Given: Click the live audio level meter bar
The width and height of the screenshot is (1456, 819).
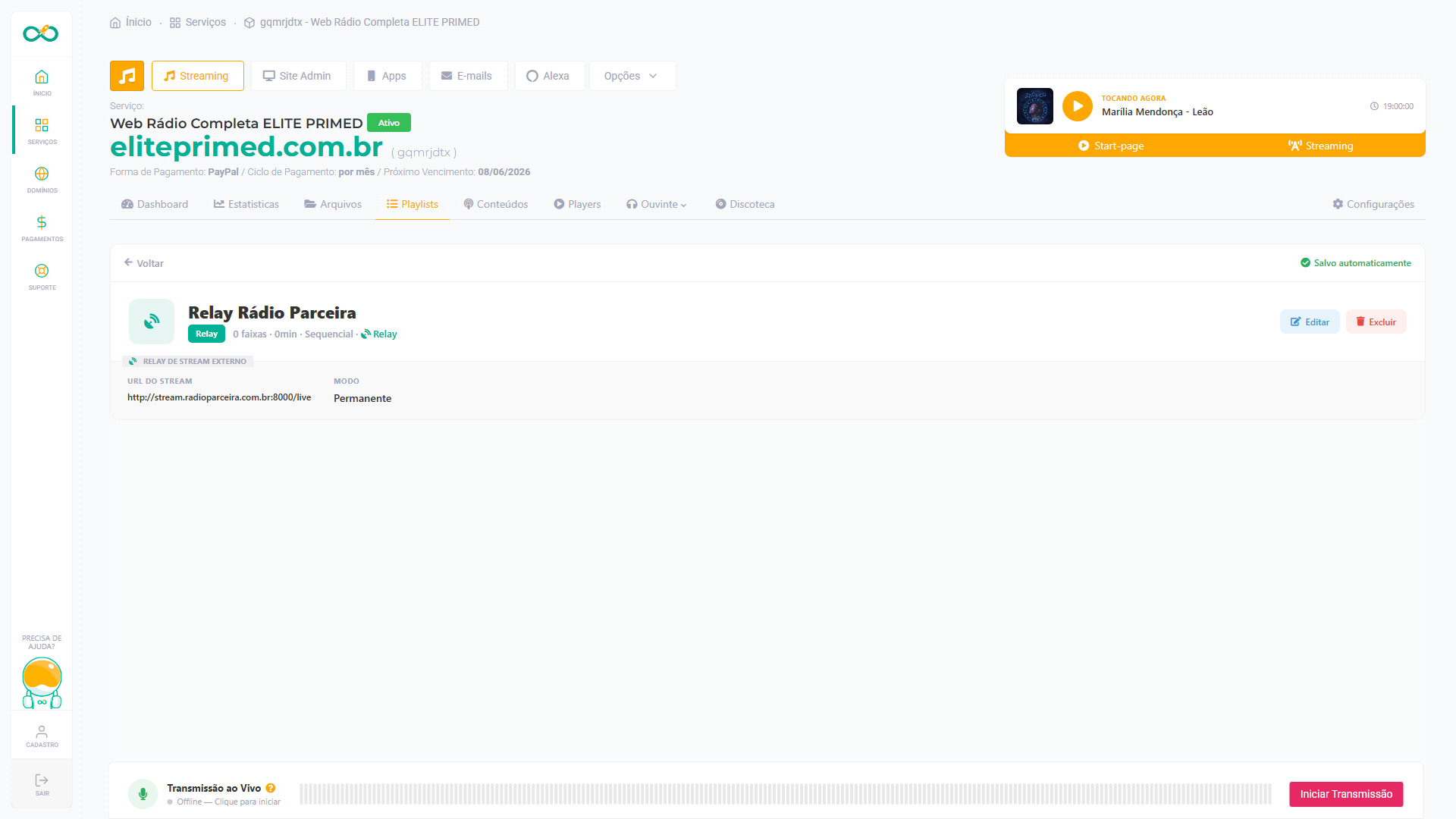Looking at the screenshot, I should pyautogui.click(x=786, y=794).
